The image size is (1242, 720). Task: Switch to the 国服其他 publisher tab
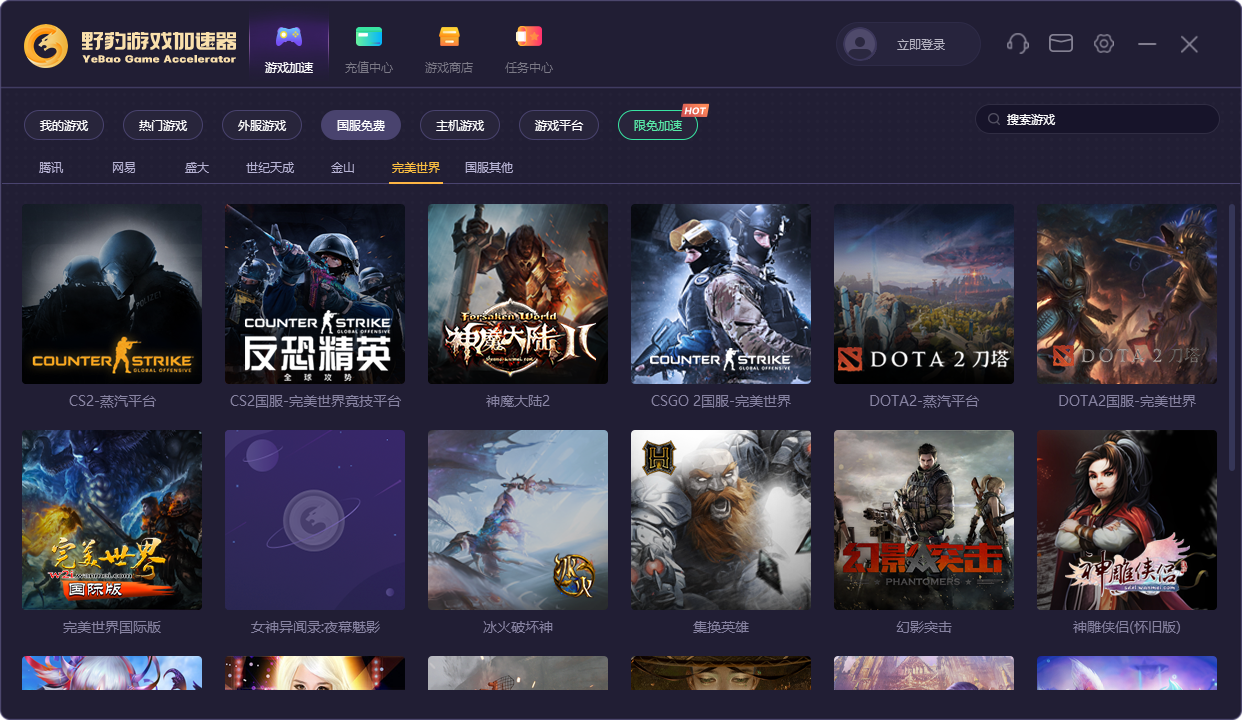(x=489, y=168)
